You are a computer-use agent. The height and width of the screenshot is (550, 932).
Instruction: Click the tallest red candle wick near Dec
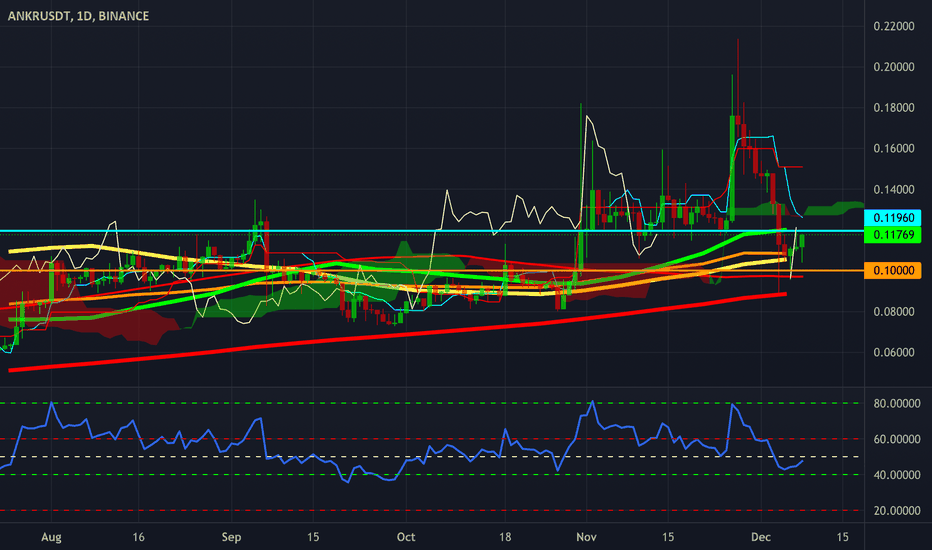pyautogui.click(x=738, y=77)
